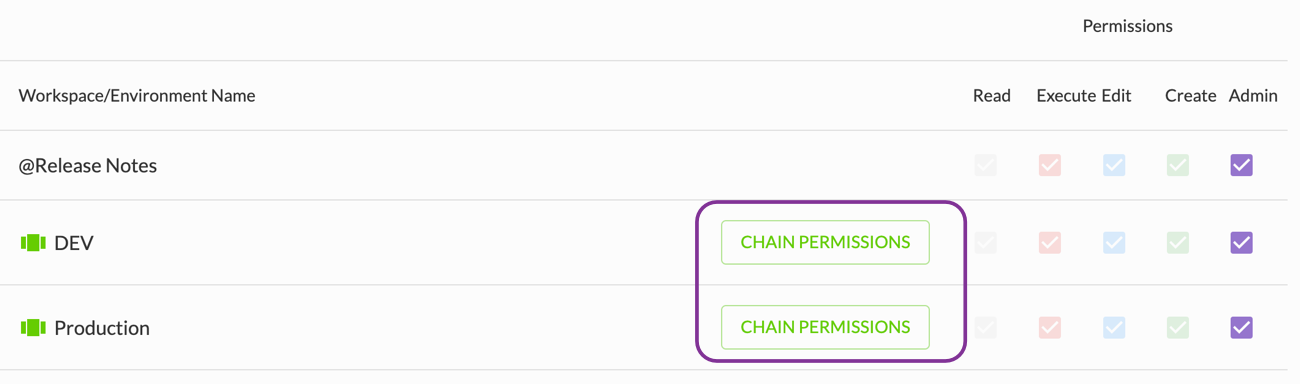This screenshot has height=384, width=1300.
Task: Click the Workspace/Environment Name column header
Action: click(x=137, y=96)
